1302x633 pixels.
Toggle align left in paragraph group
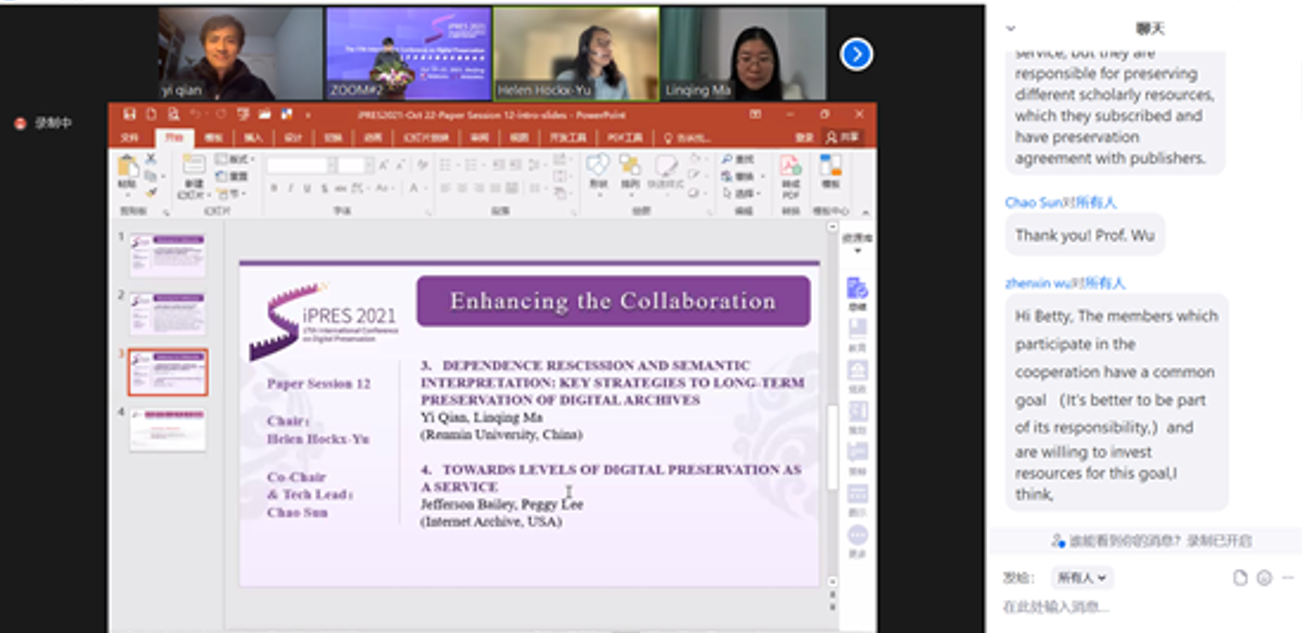444,188
